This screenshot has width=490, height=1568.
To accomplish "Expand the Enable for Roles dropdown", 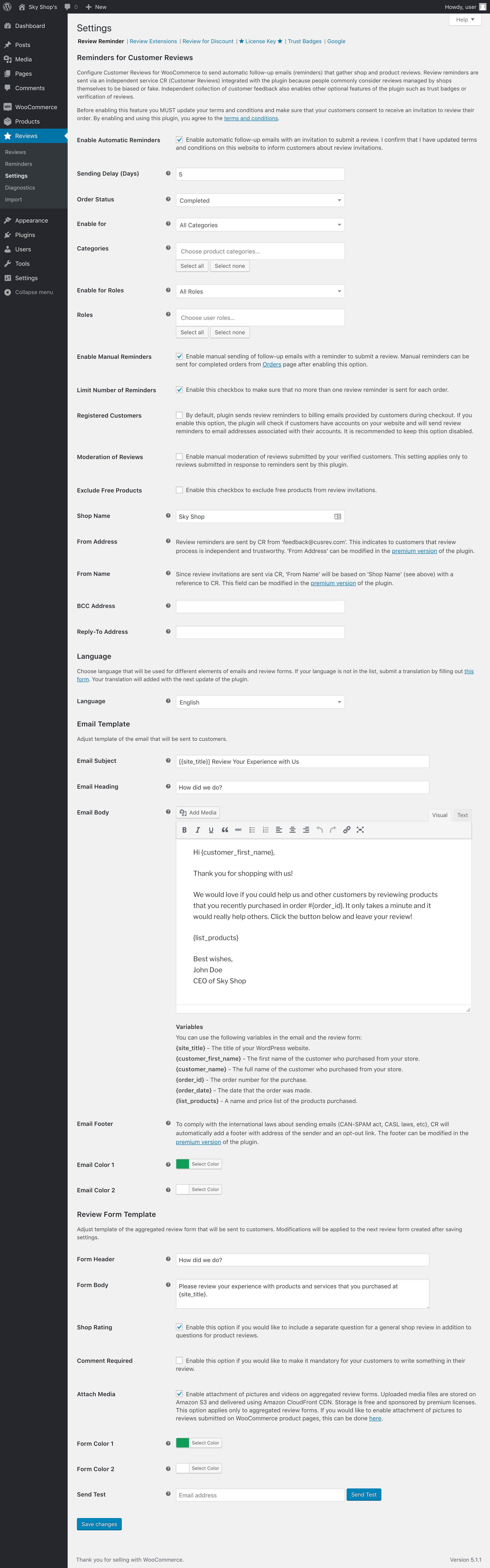I will point(260,292).
